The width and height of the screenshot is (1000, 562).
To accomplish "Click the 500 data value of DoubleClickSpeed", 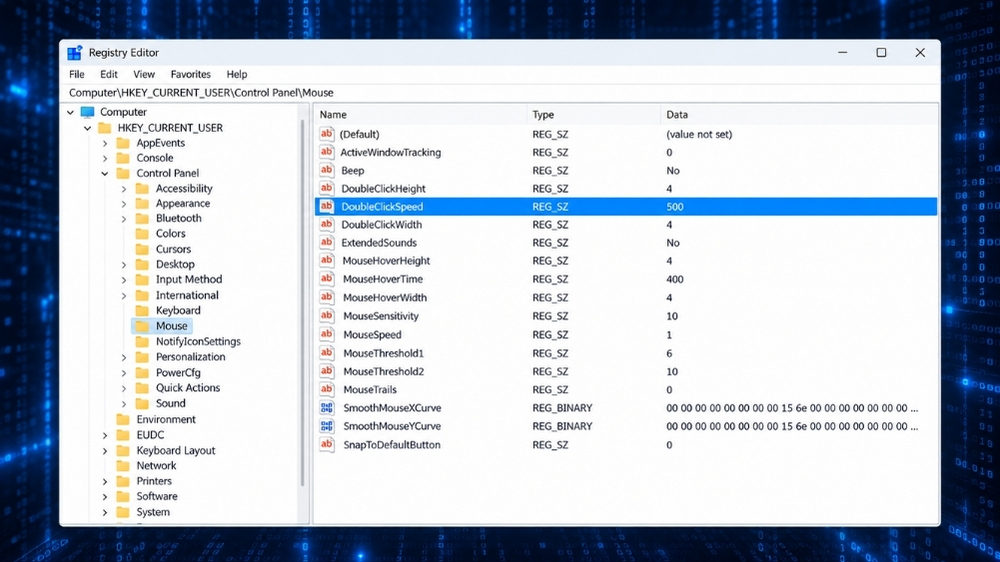I will point(675,207).
